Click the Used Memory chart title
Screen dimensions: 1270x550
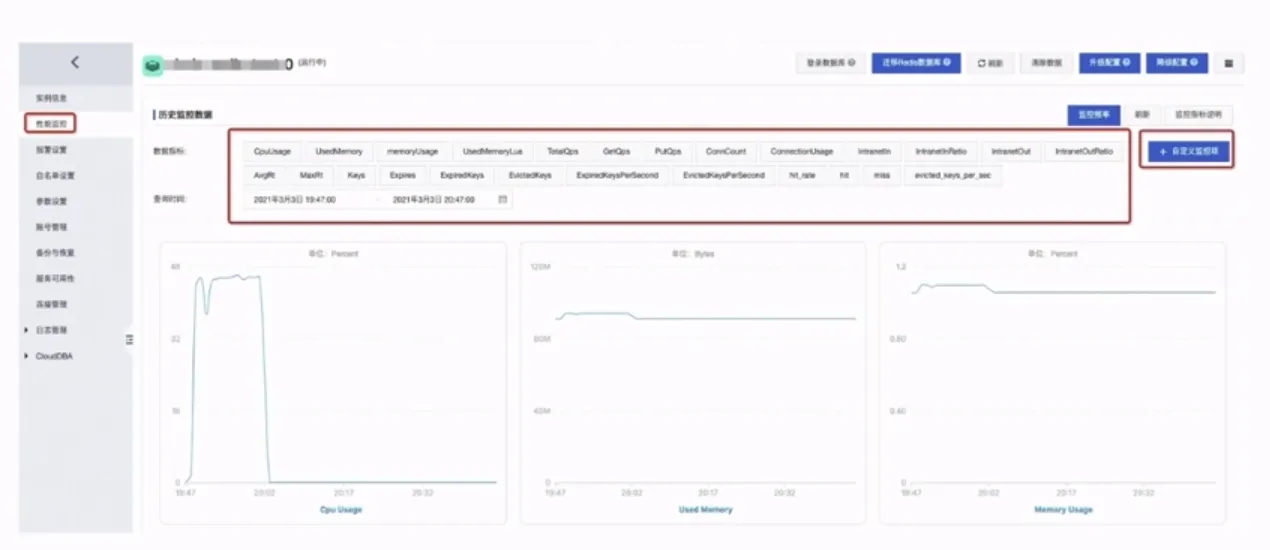click(x=705, y=509)
